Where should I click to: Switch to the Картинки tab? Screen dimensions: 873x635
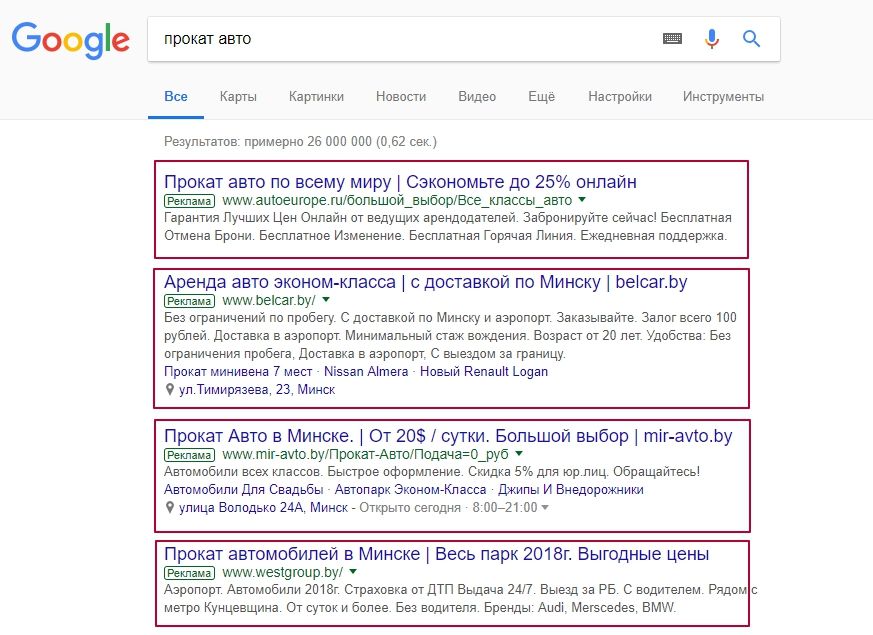316,96
